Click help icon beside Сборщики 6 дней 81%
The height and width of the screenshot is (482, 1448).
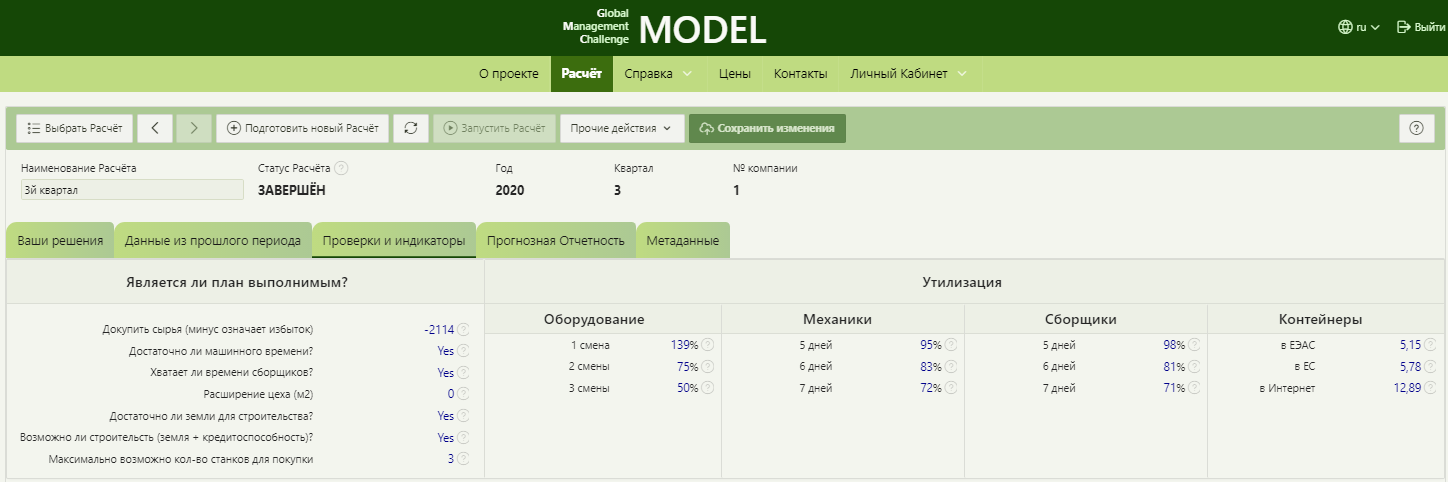click(x=1194, y=366)
